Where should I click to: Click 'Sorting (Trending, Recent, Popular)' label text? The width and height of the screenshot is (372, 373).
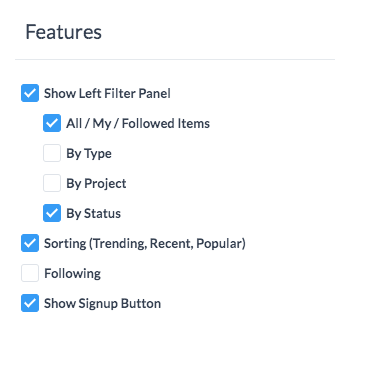point(145,244)
